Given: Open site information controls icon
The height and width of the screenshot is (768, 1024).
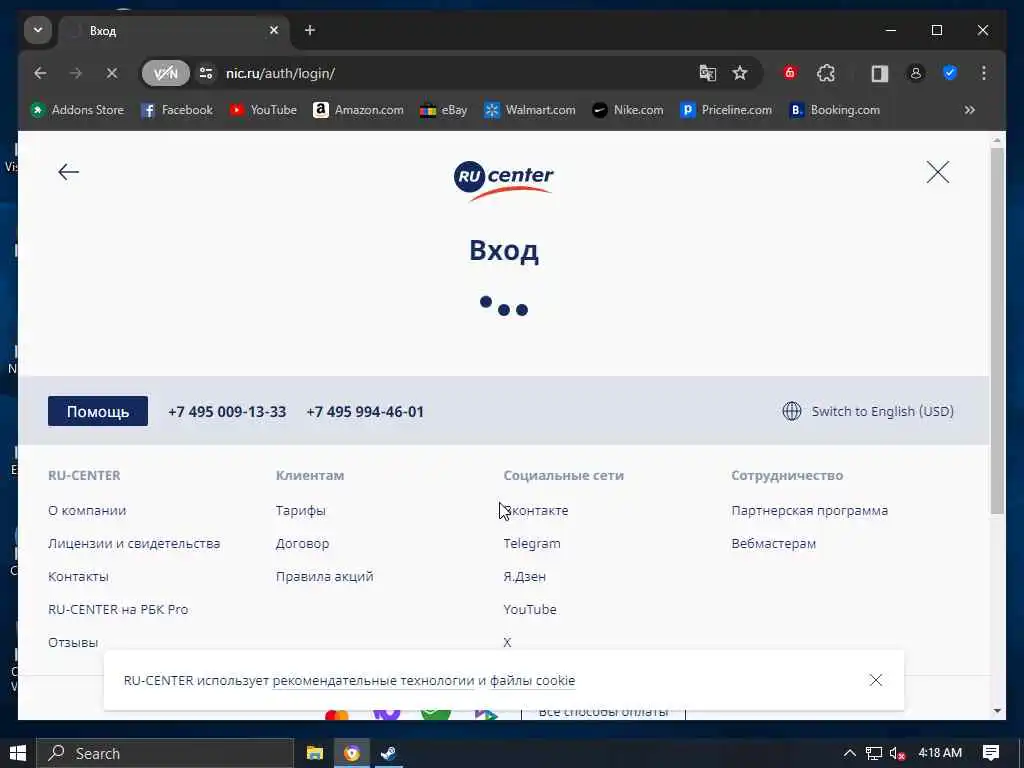Looking at the screenshot, I should [x=206, y=73].
